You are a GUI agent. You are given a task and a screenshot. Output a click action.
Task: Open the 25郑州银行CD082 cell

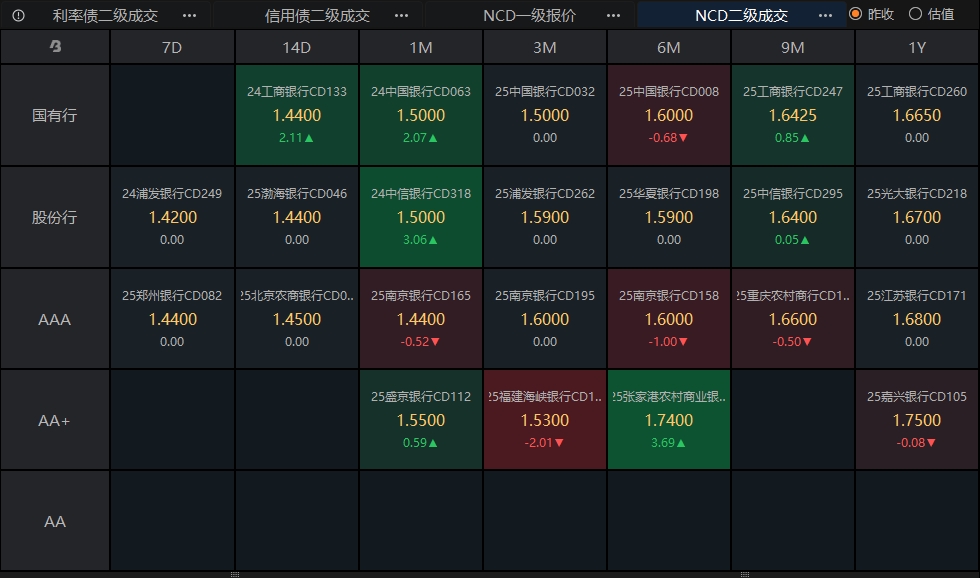tap(172, 319)
